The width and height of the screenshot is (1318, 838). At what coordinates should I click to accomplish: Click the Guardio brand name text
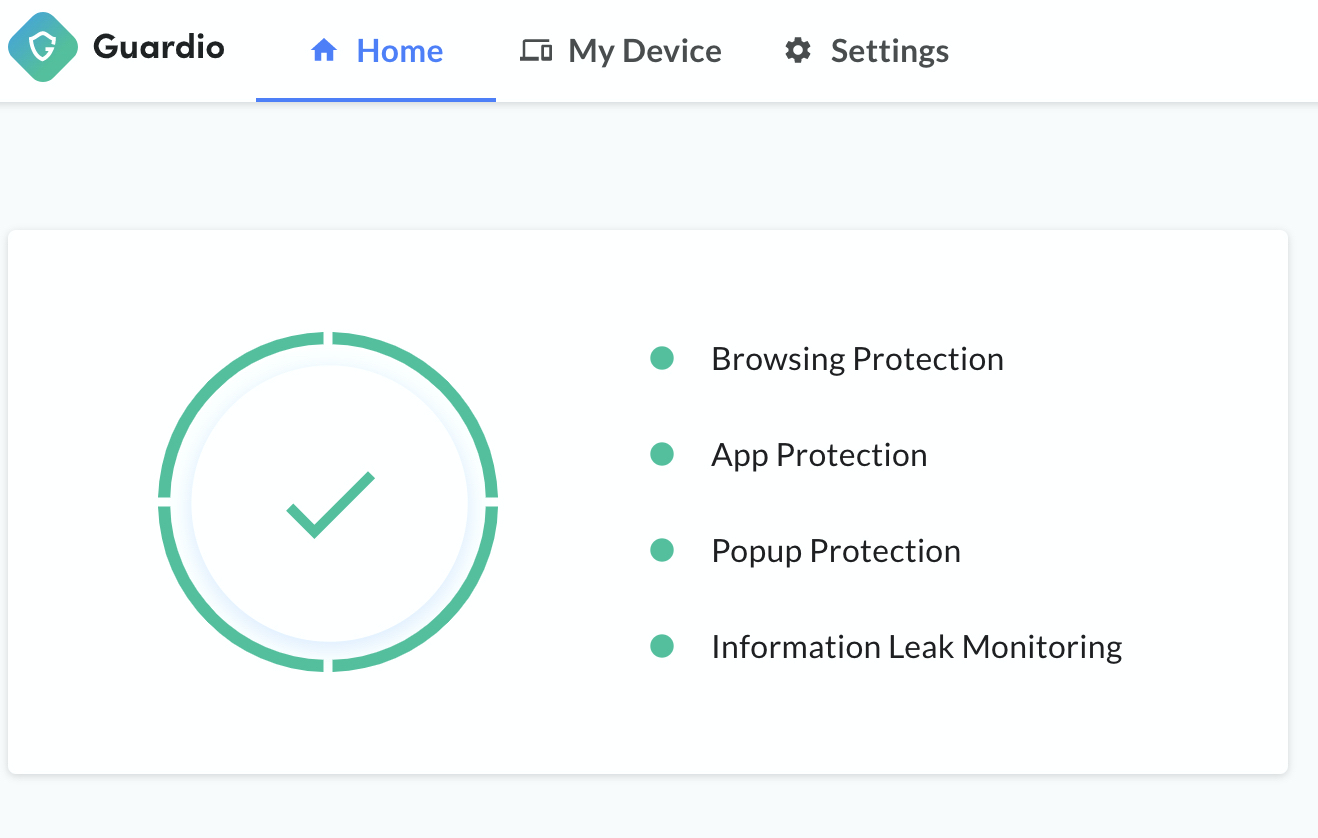point(159,47)
